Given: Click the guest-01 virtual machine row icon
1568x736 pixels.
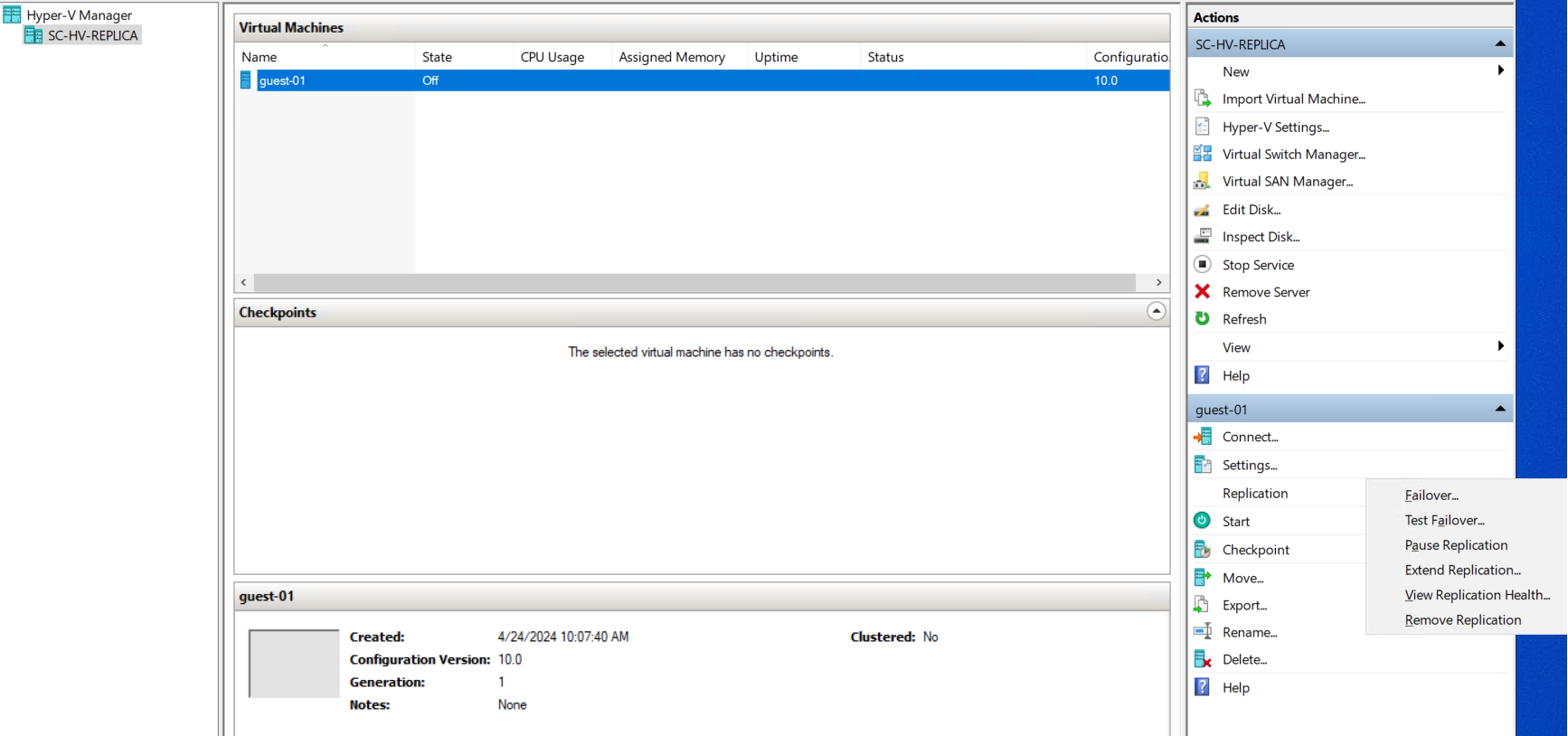Looking at the screenshot, I should (245, 80).
